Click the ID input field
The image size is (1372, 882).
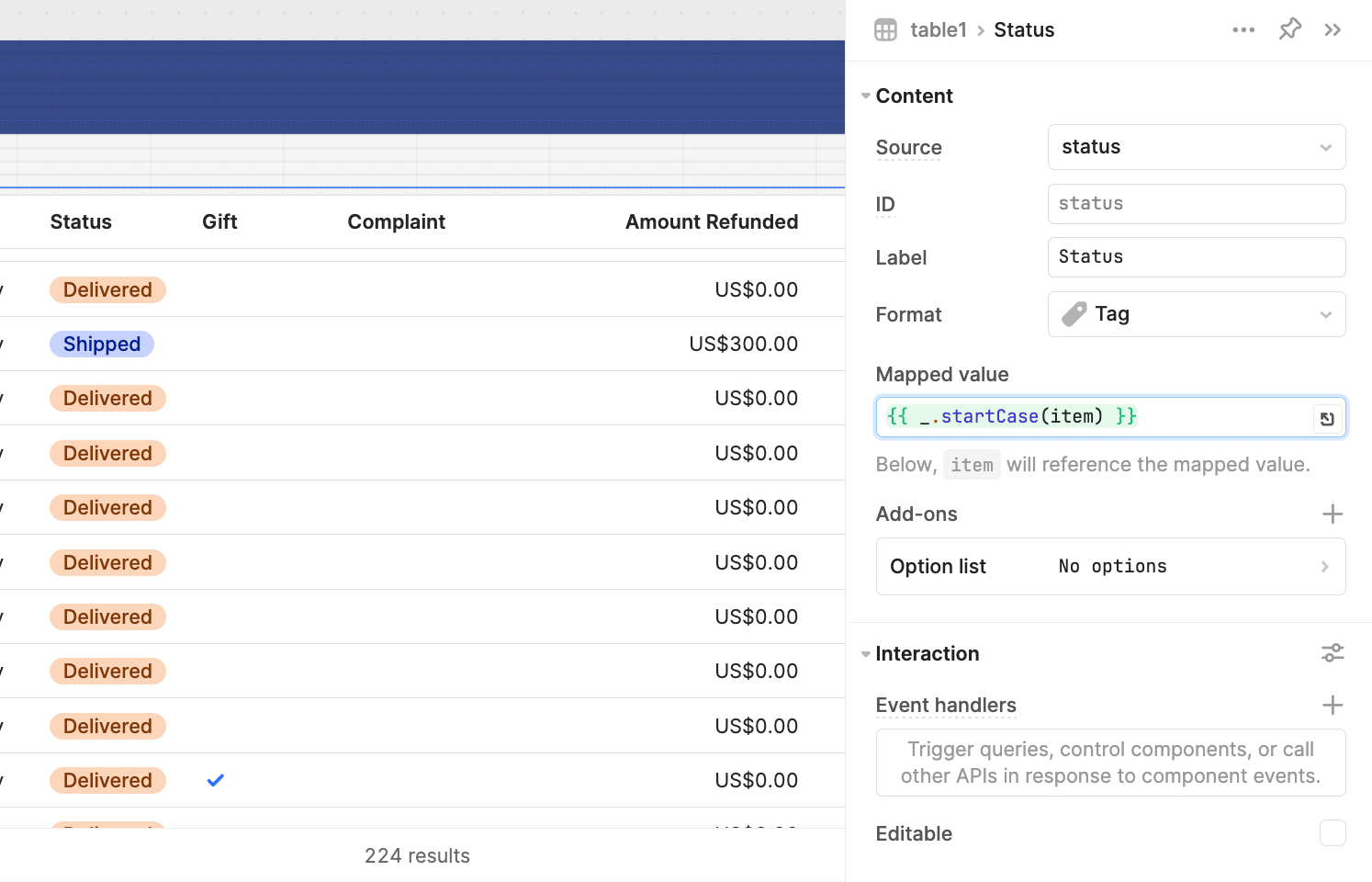[x=1197, y=204]
